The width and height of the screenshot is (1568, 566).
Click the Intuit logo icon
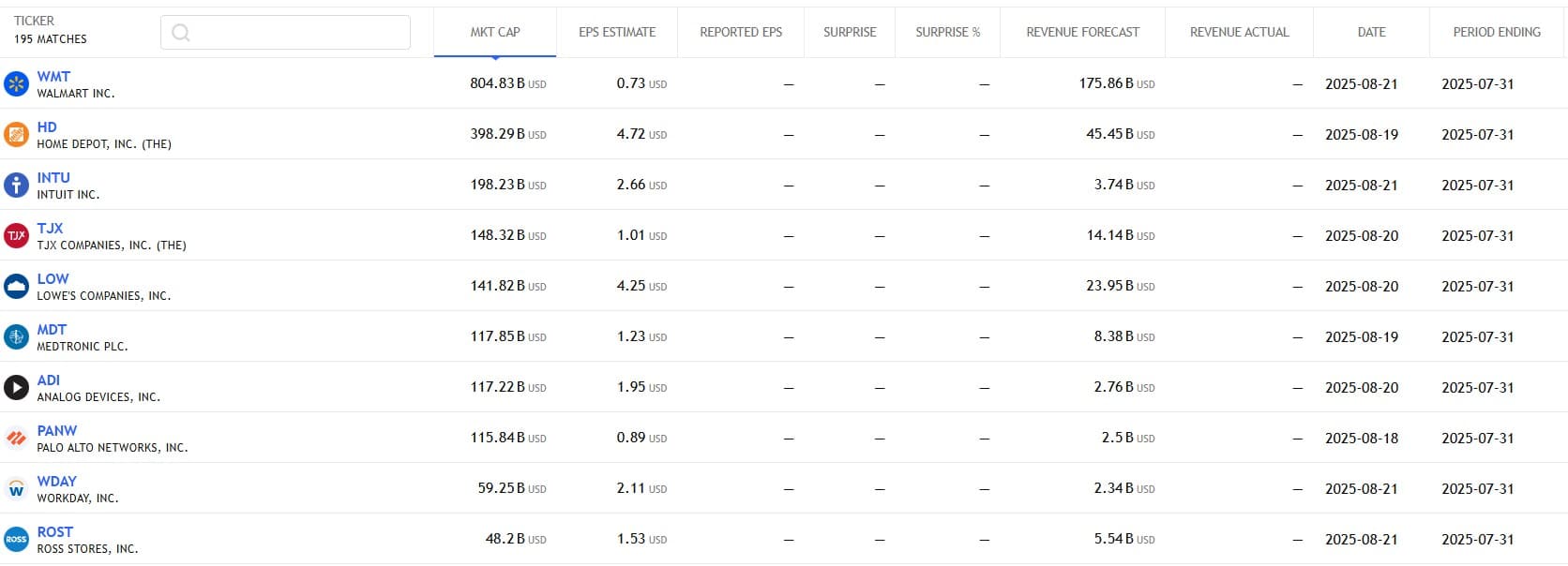(x=16, y=186)
